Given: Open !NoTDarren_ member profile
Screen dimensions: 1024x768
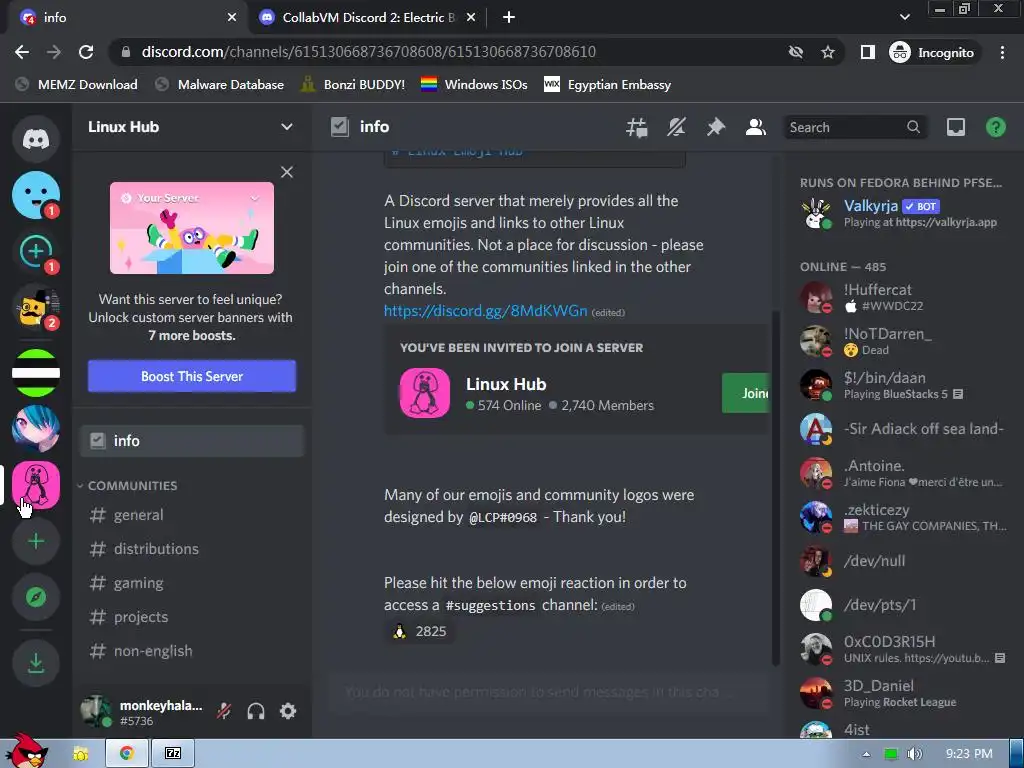Looking at the screenshot, I should pyautogui.click(x=903, y=341).
